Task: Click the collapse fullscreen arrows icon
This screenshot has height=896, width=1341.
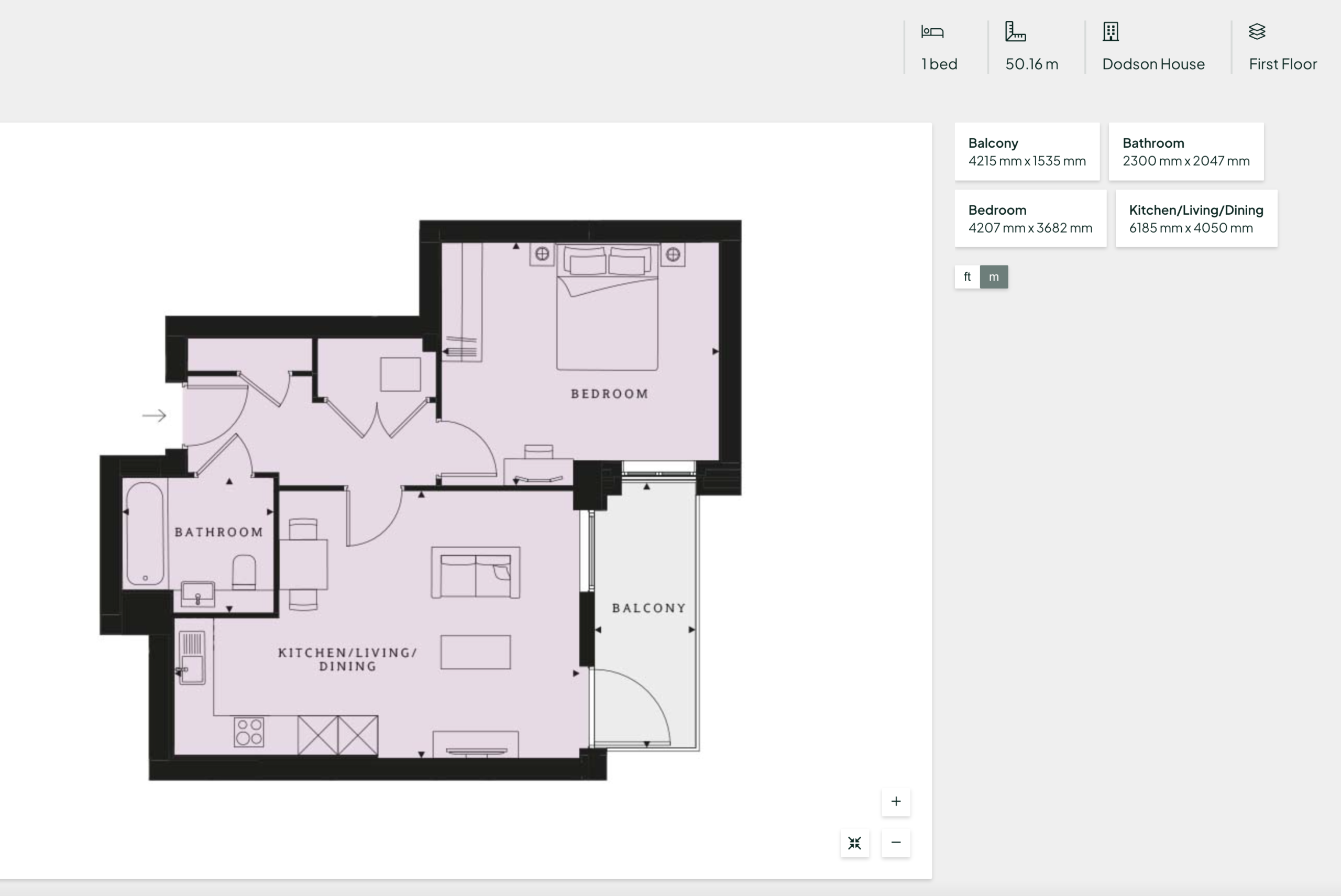Action: coord(854,843)
